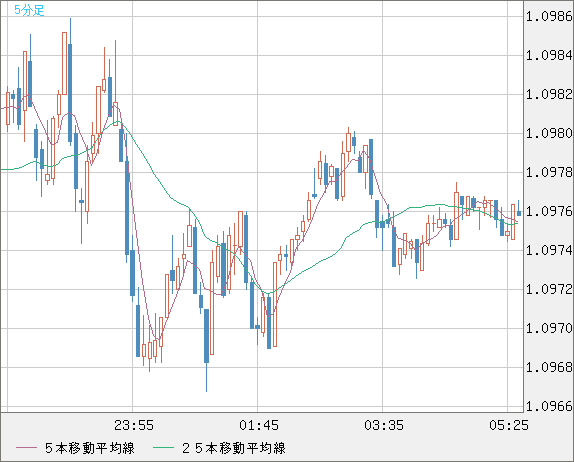This screenshot has width=574, height=462.
Task: Click the 1.0968 price axis label
Action: click(549, 367)
